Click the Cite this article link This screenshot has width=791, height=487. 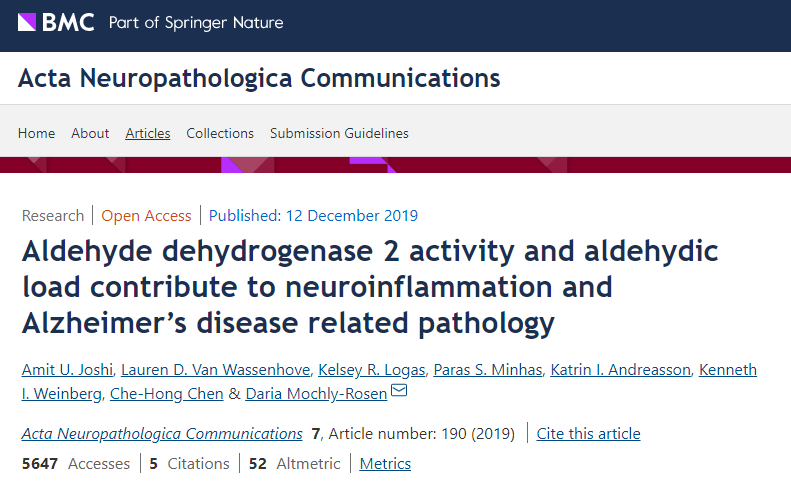coord(588,433)
